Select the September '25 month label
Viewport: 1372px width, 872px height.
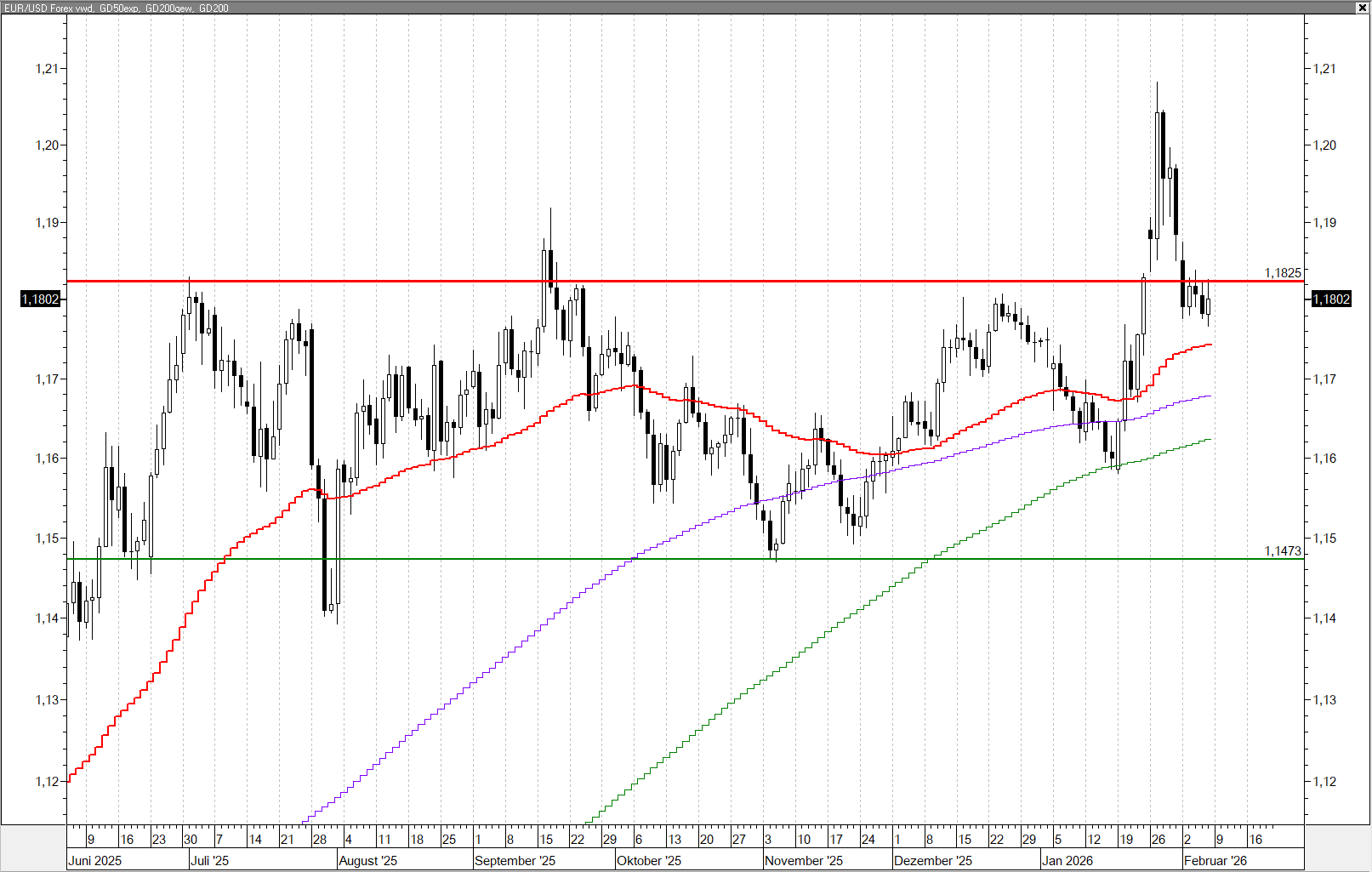coord(515,860)
